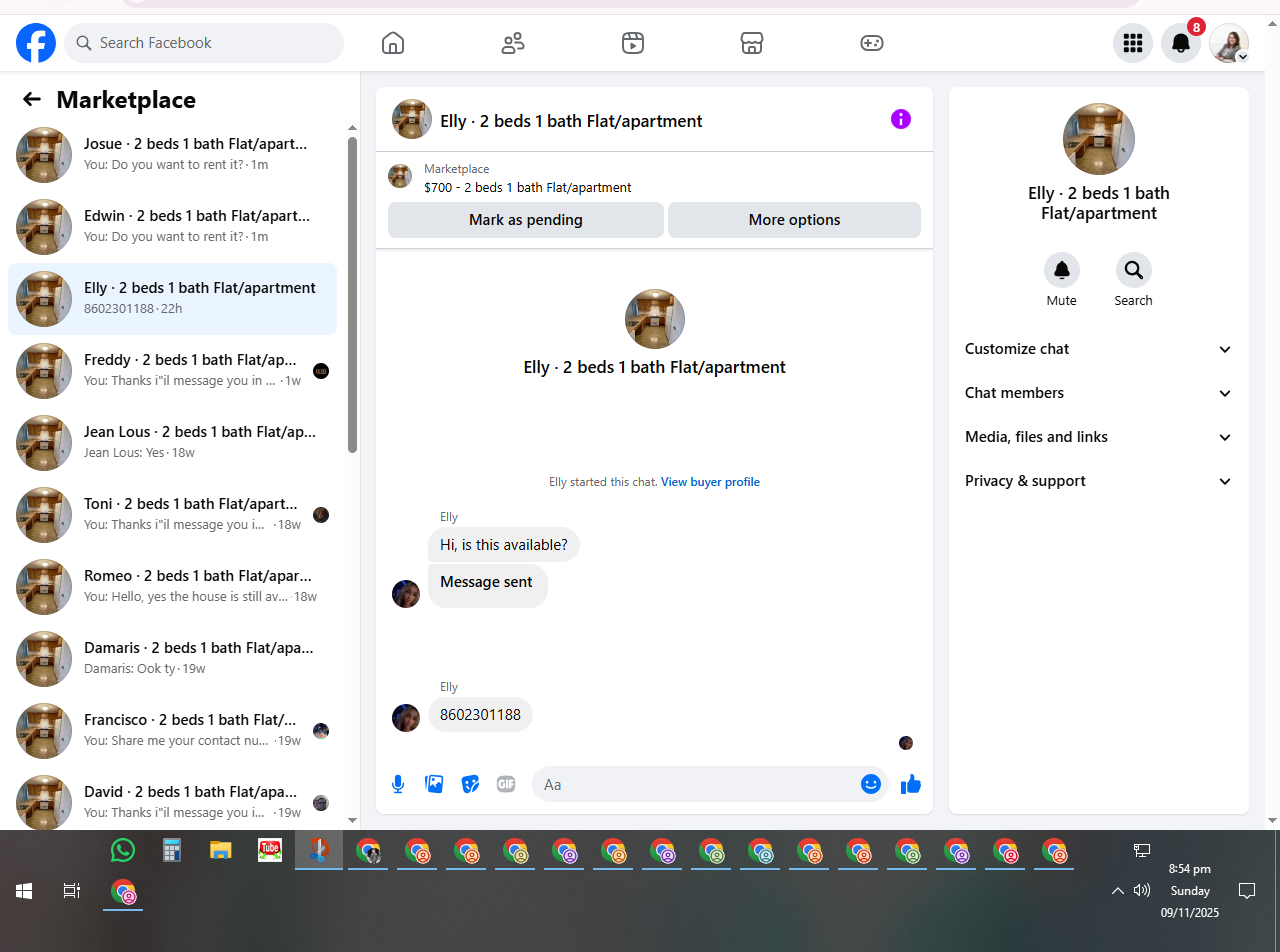The image size is (1280, 952).
Task: Open the Gaming controller icon
Action: (x=872, y=43)
